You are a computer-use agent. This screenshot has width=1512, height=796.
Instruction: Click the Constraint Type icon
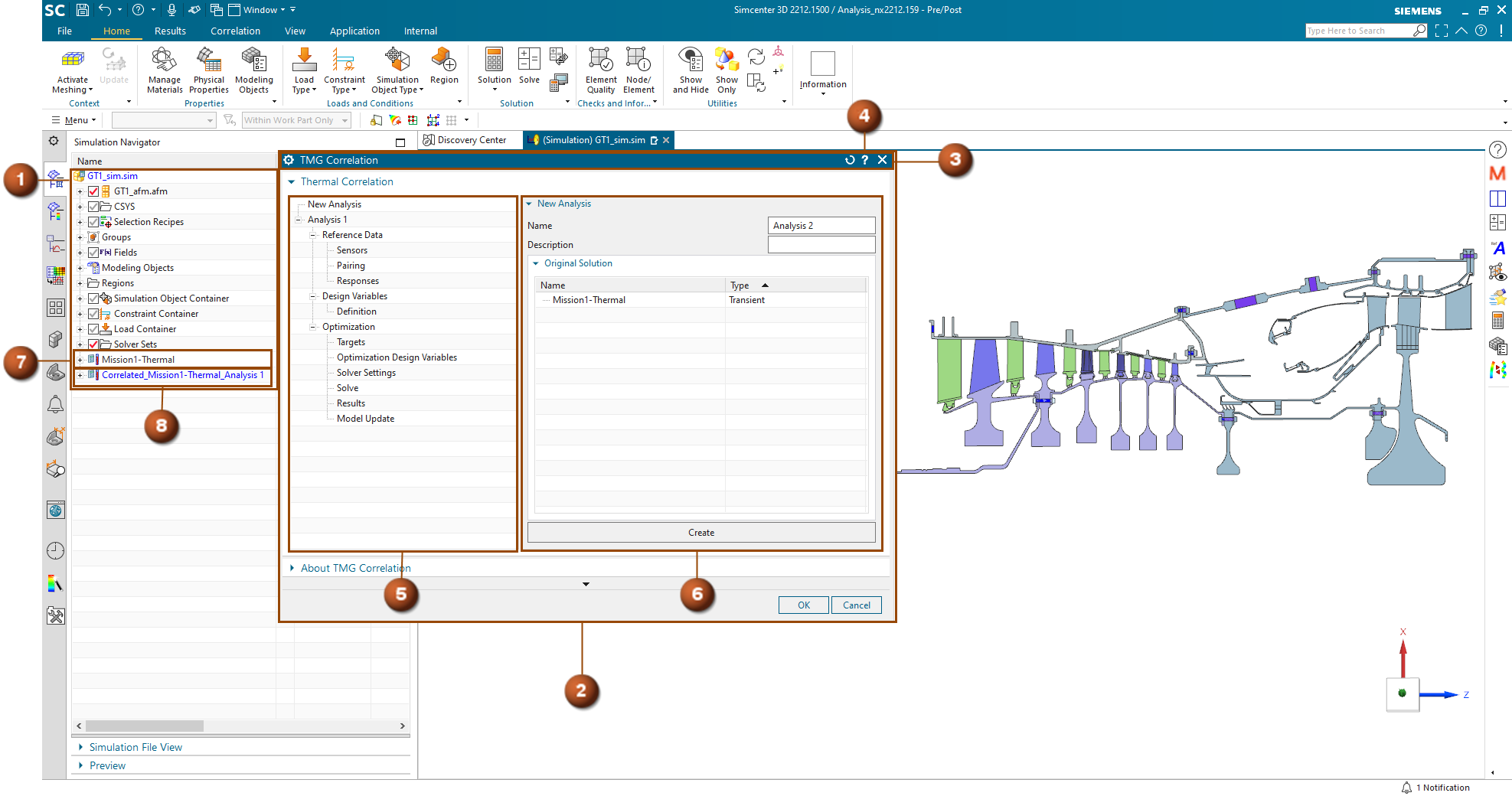(x=344, y=60)
